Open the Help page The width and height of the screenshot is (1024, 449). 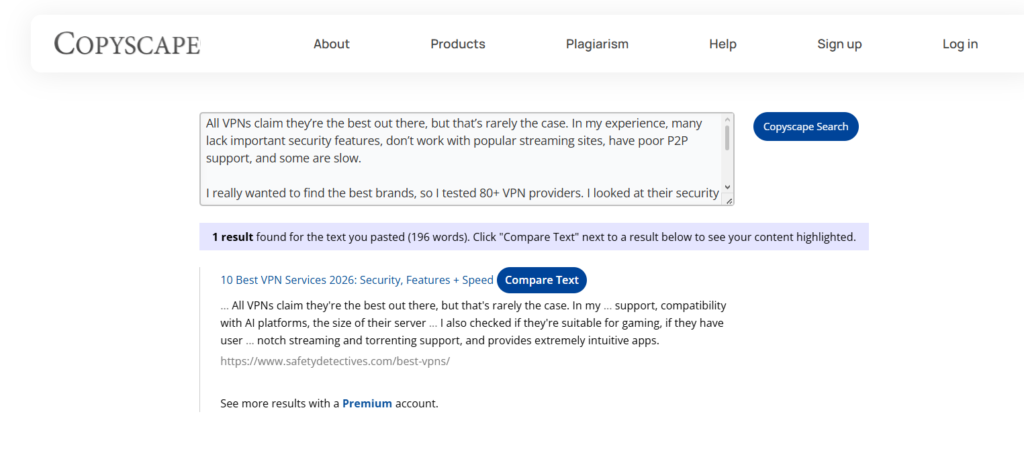723,44
